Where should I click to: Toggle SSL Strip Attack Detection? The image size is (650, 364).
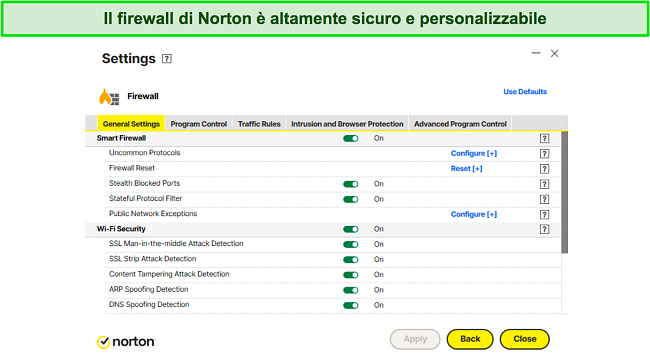[x=351, y=260]
